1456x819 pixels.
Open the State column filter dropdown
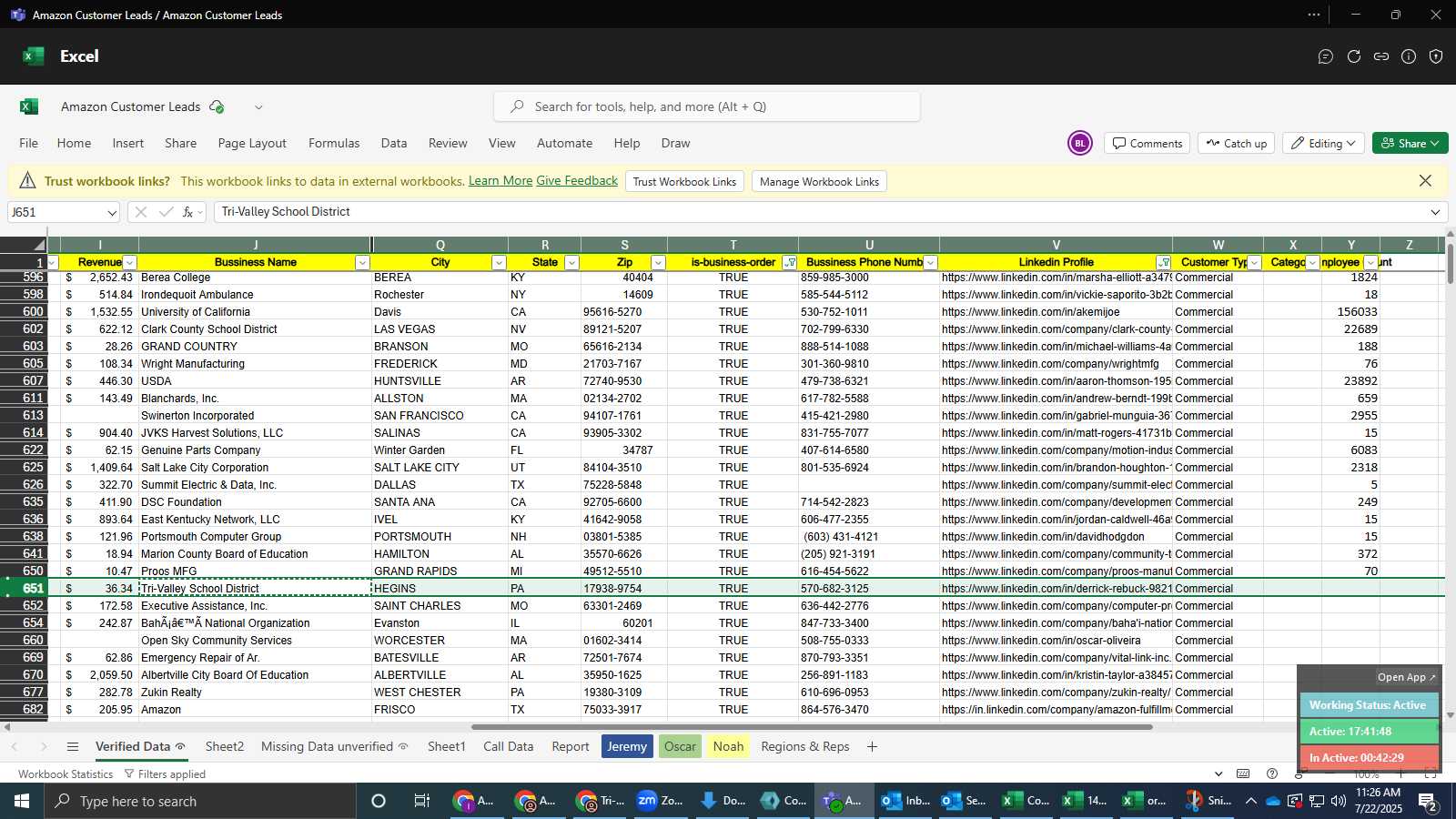[571, 263]
